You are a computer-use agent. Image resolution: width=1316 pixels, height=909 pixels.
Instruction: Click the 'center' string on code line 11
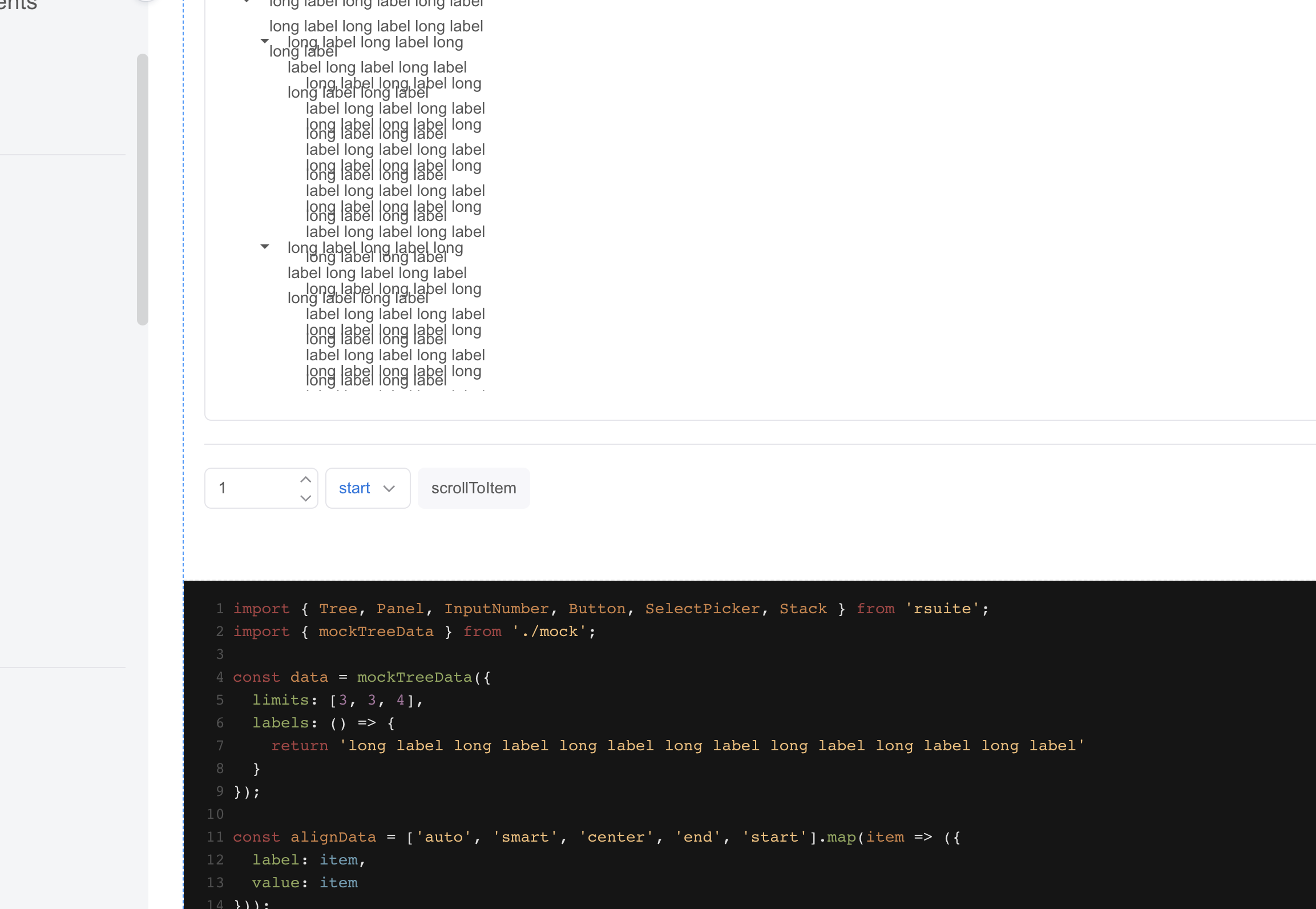pos(616,837)
